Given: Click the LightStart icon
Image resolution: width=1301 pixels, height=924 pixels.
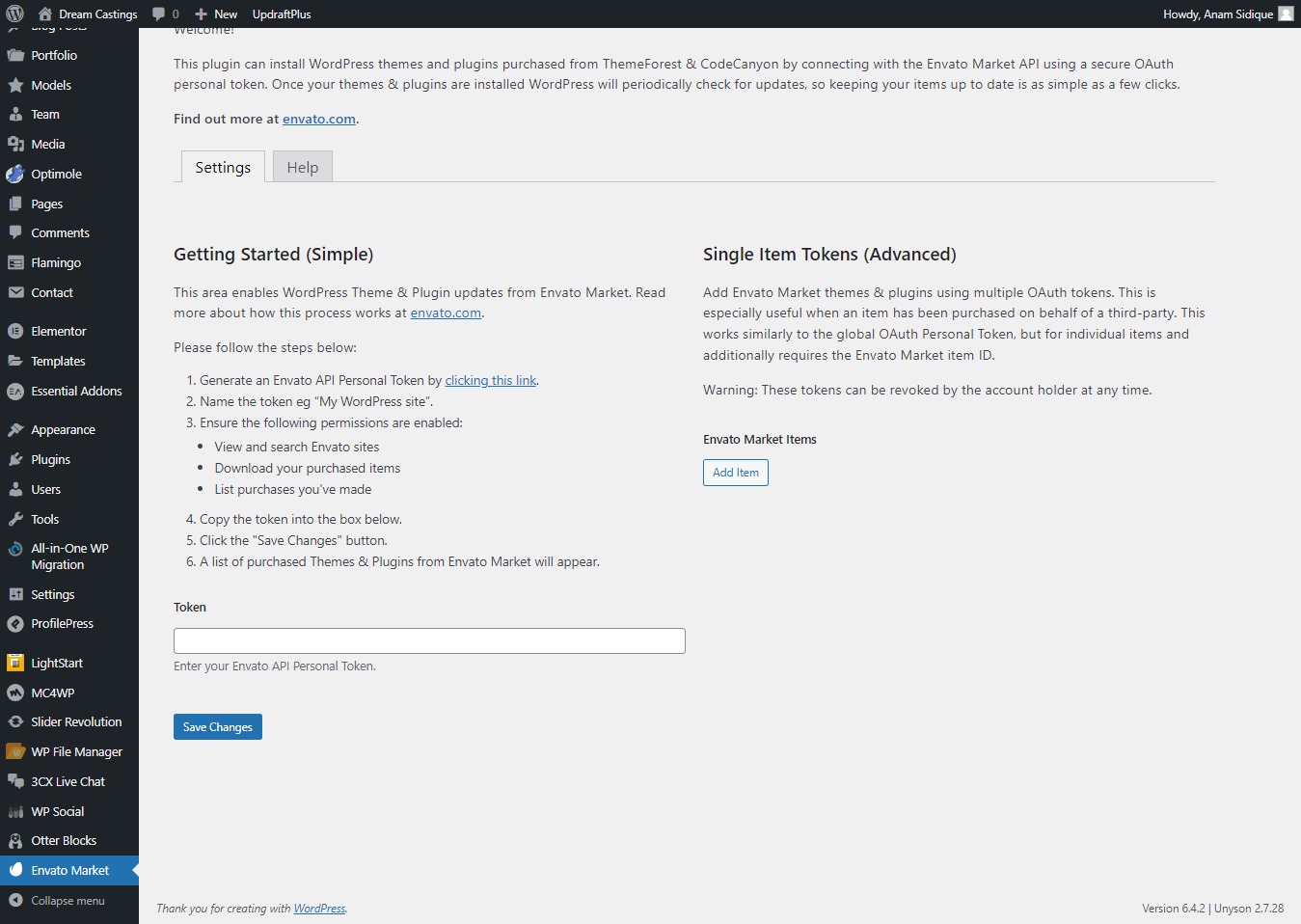Looking at the screenshot, I should tap(15, 663).
